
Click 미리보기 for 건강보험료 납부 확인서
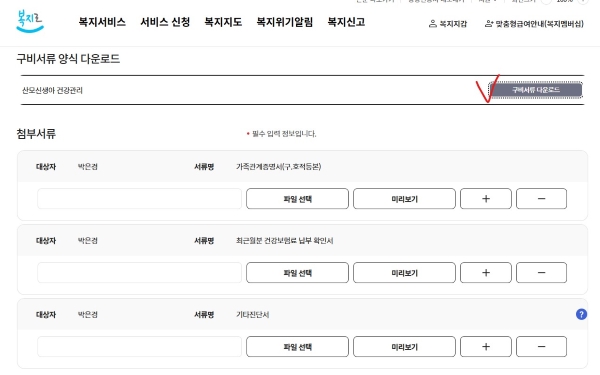click(x=404, y=272)
